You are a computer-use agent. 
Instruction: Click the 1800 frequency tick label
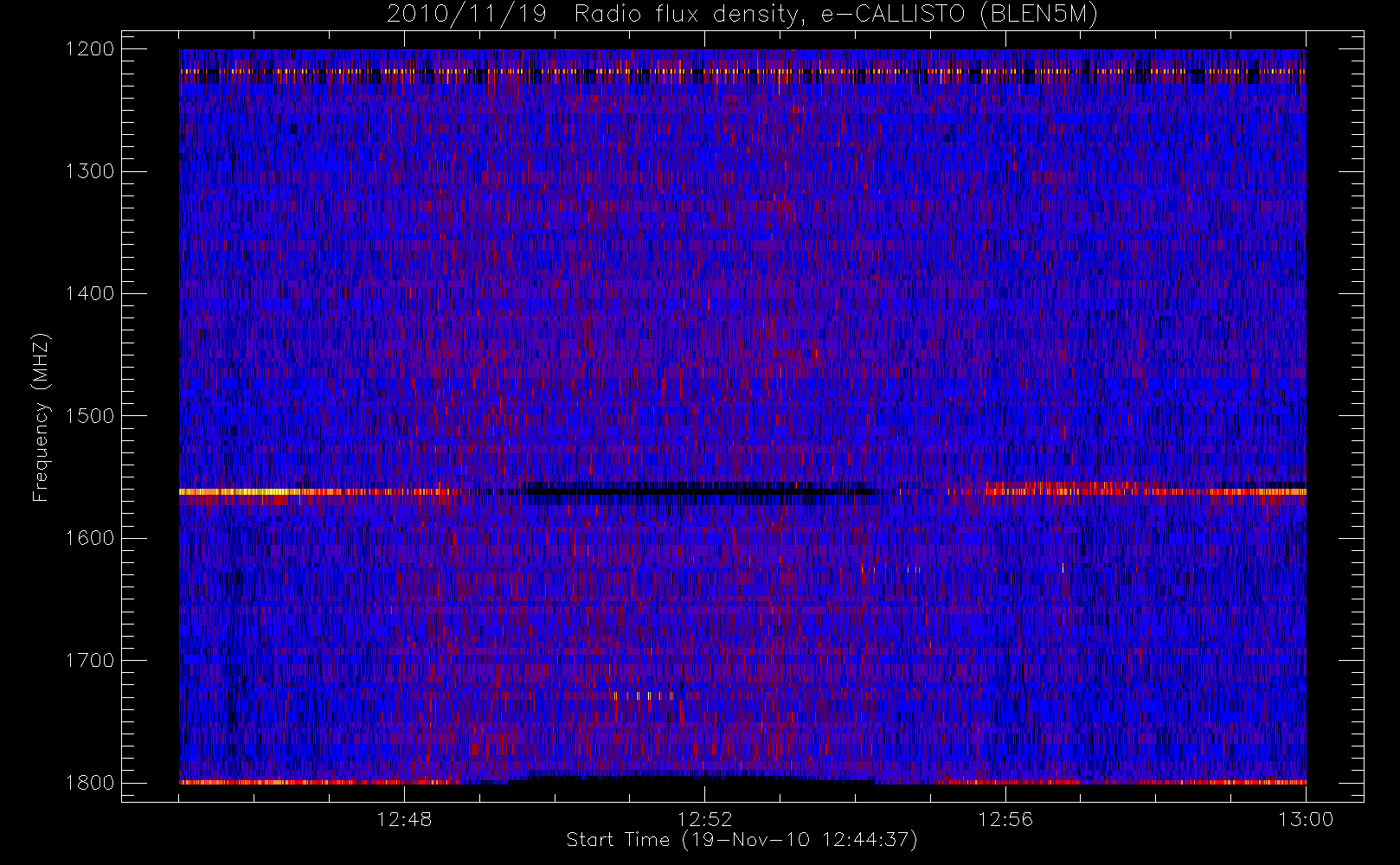point(89,783)
